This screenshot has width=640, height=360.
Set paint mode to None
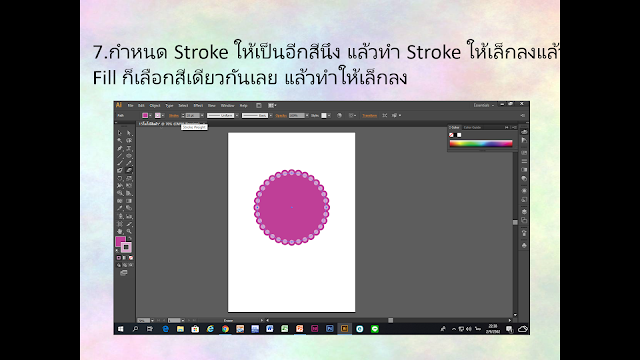pos(131,258)
